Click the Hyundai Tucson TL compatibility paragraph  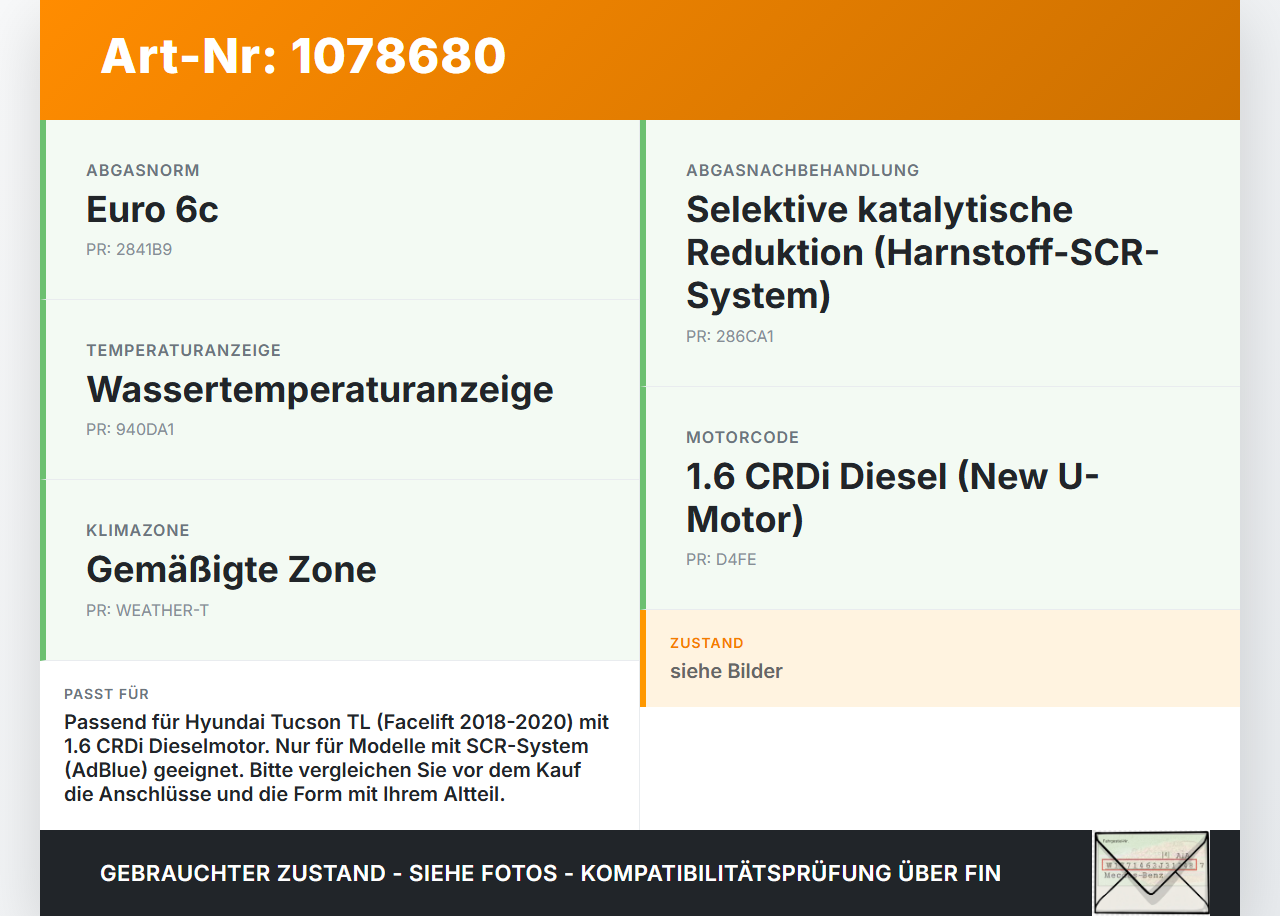tap(338, 758)
